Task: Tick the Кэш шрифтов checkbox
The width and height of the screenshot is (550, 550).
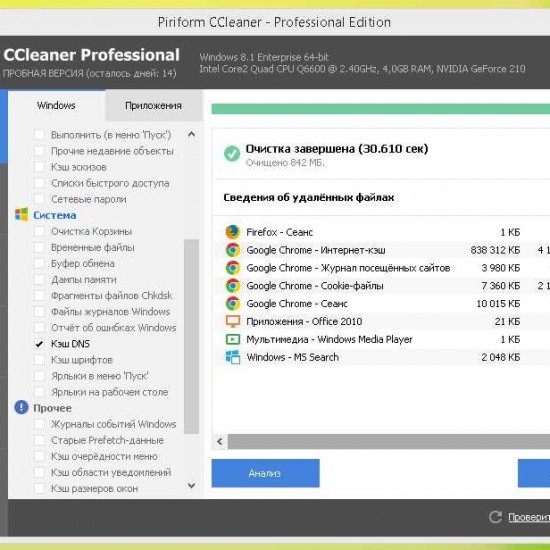Action: click(x=39, y=360)
